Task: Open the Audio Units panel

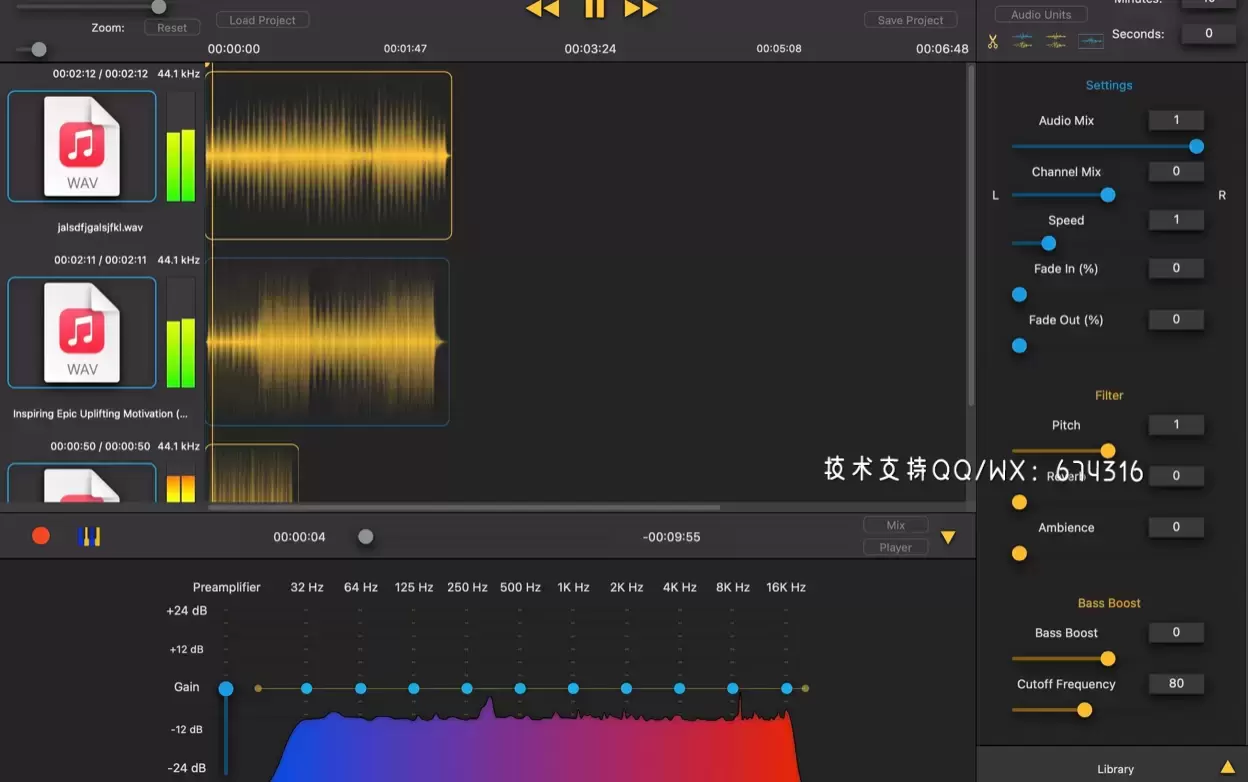Action: 1040,13
